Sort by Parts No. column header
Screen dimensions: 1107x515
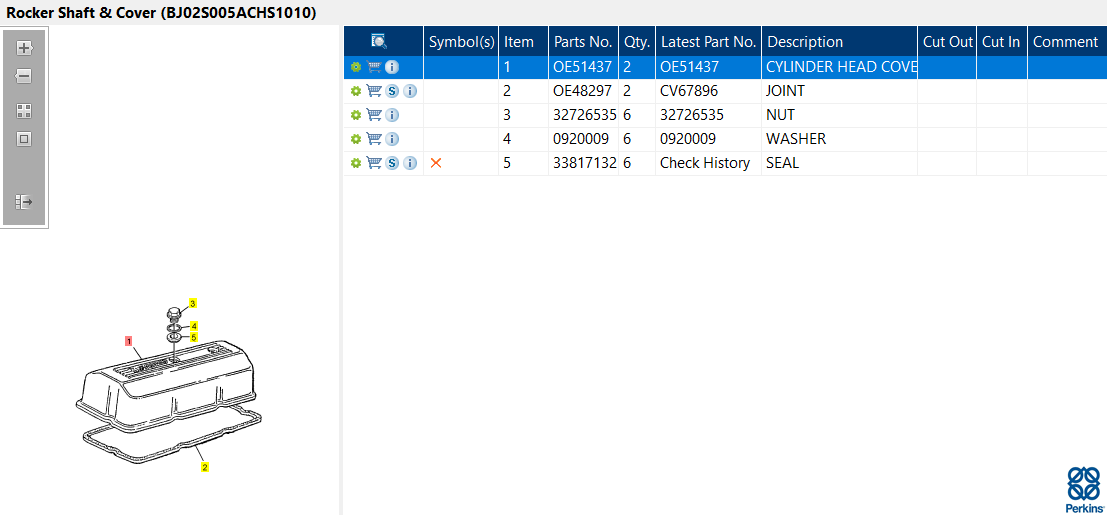583,42
